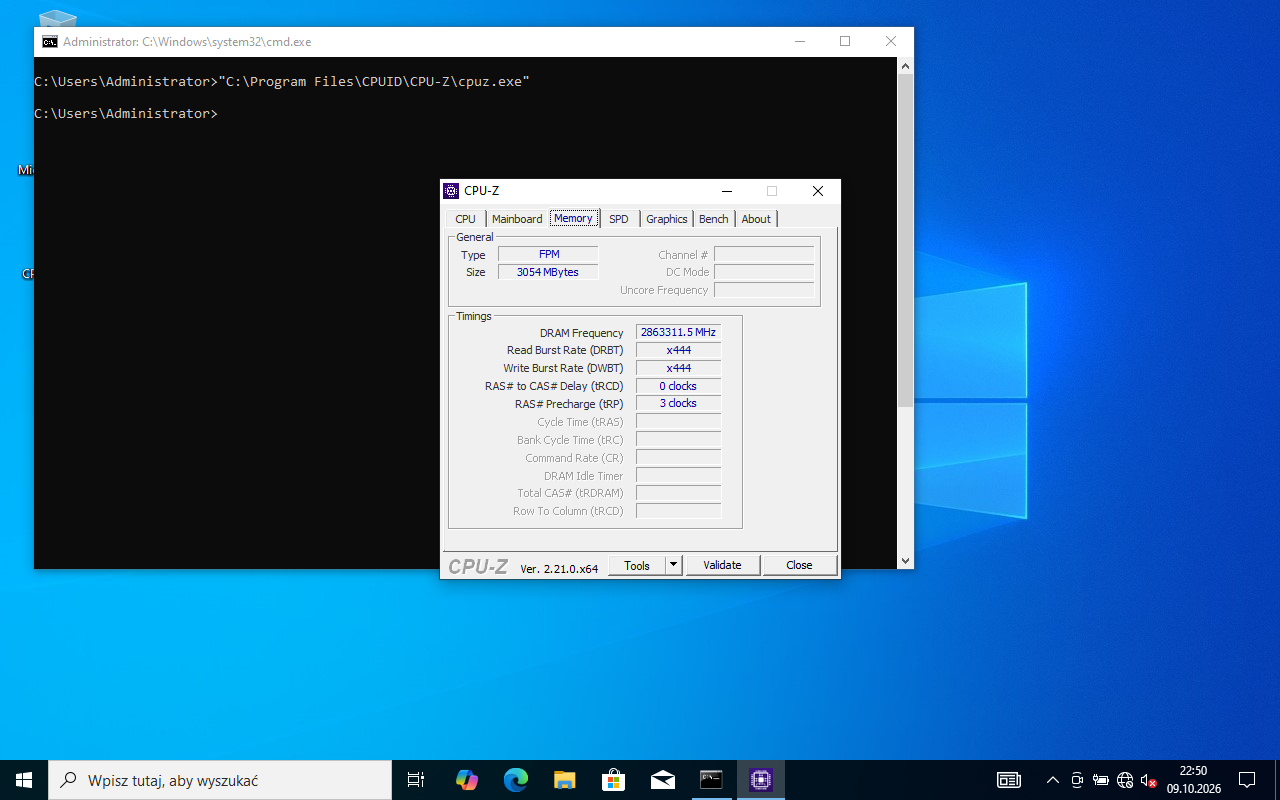Open the Mail app from taskbar

(662, 780)
